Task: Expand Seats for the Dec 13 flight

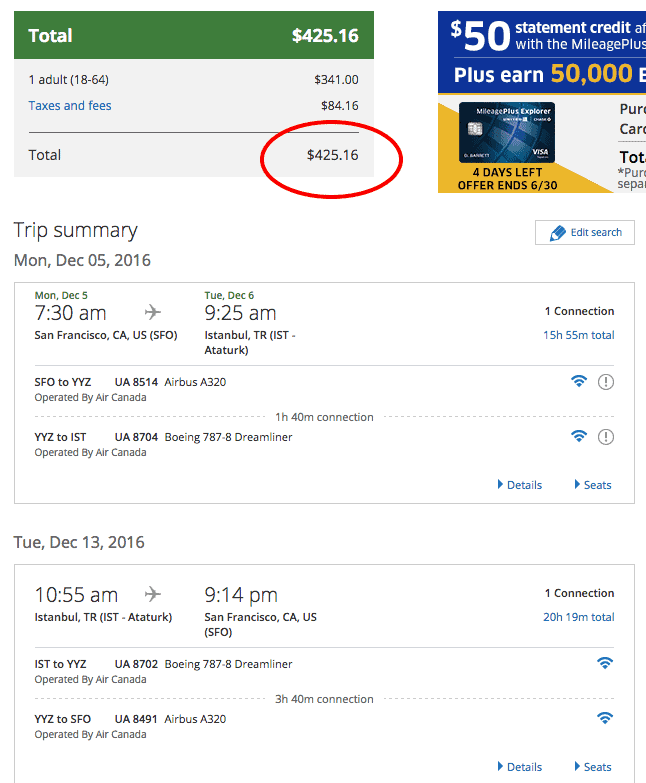Action: [593, 767]
